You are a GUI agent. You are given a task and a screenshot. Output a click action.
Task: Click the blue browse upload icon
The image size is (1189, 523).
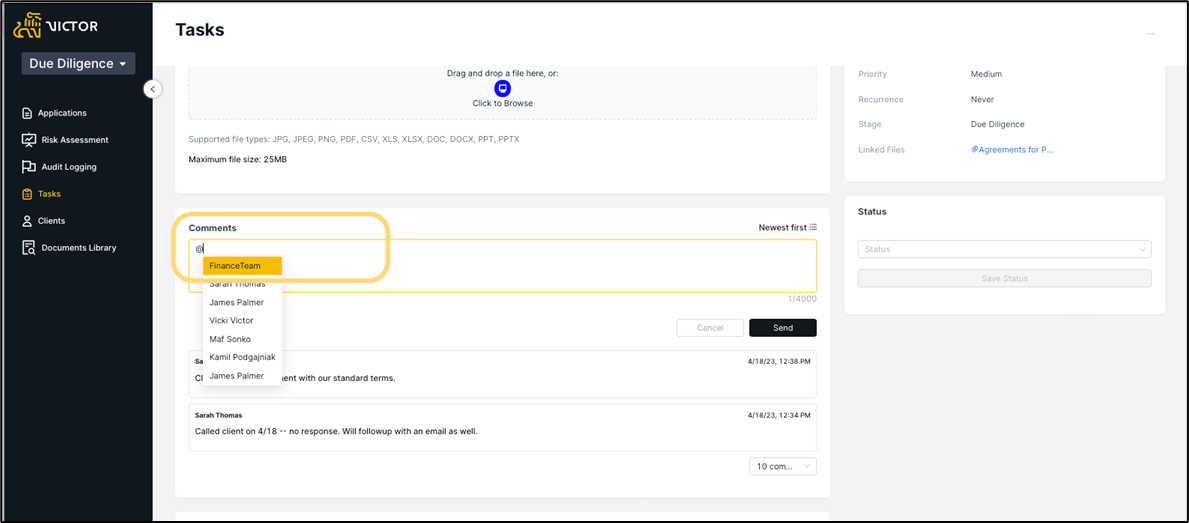[x=503, y=88]
